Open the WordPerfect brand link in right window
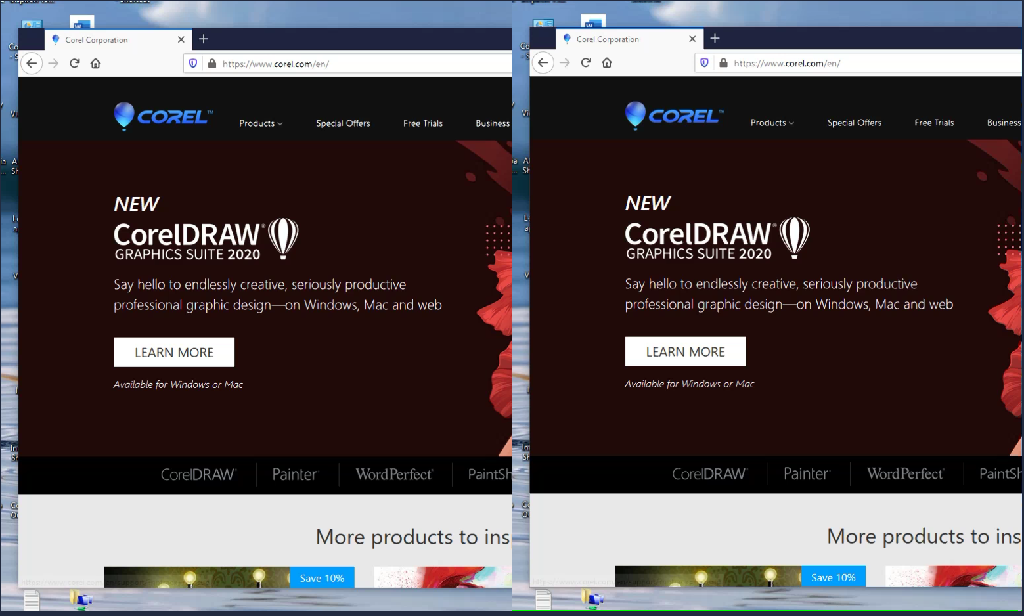The width and height of the screenshot is (1024, 616). (x=905, y=474)
